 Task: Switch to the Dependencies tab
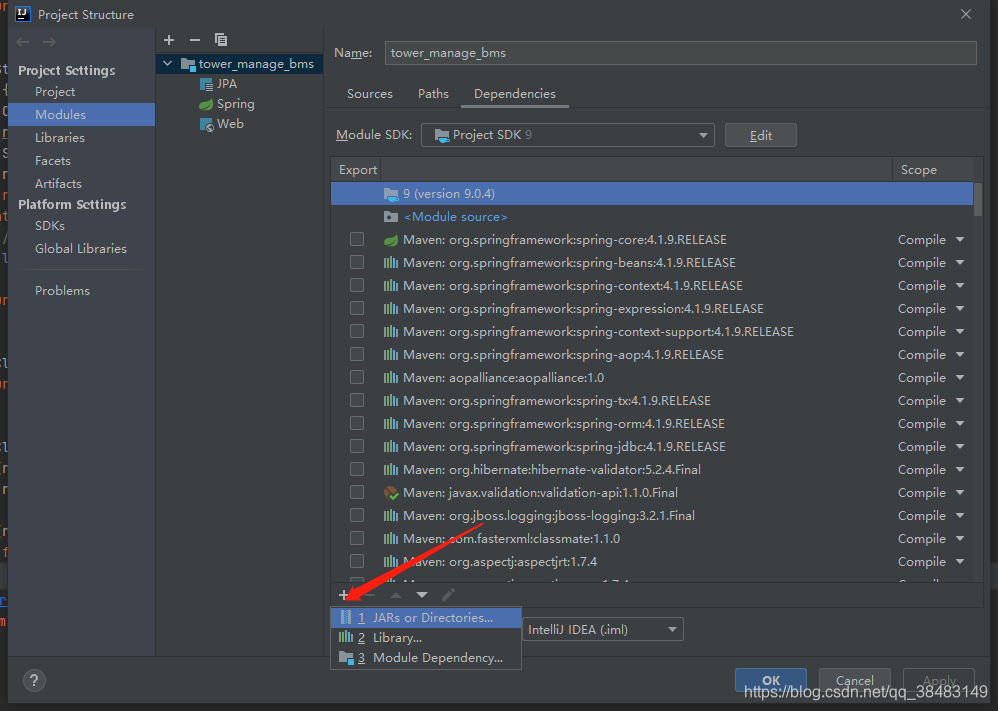[515, 94]
